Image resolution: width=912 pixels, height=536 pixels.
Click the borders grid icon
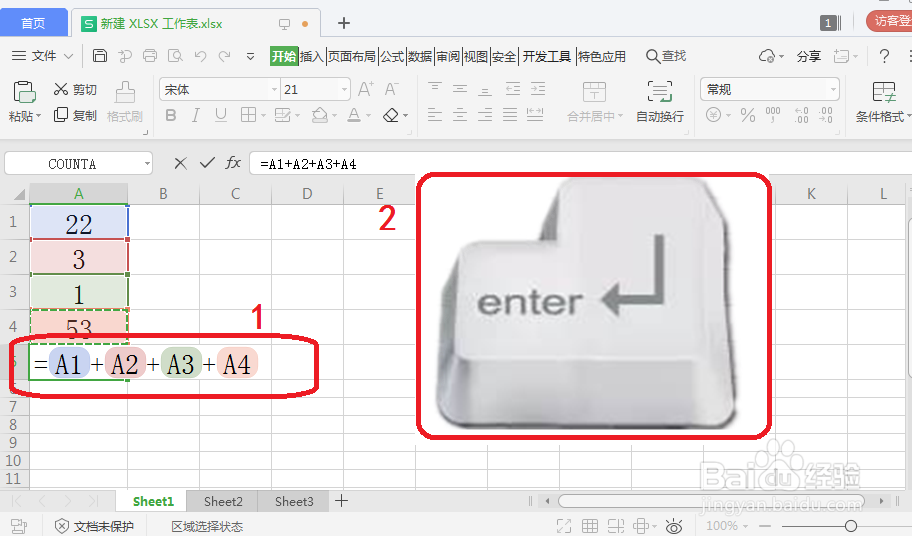[248, 115]
